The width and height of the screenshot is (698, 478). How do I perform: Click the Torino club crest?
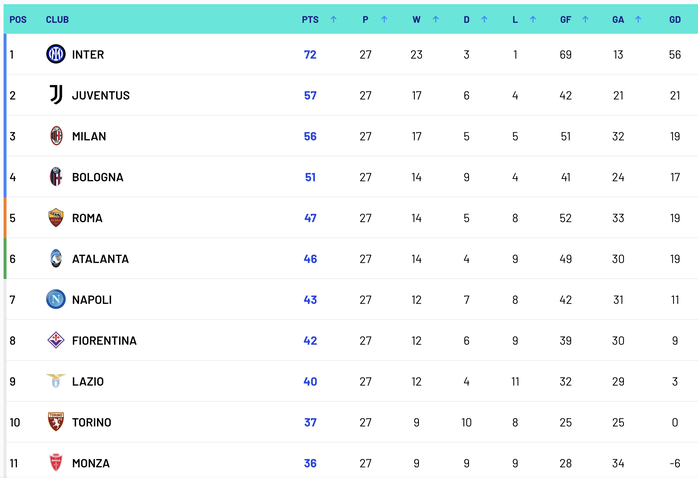(56, 422)
